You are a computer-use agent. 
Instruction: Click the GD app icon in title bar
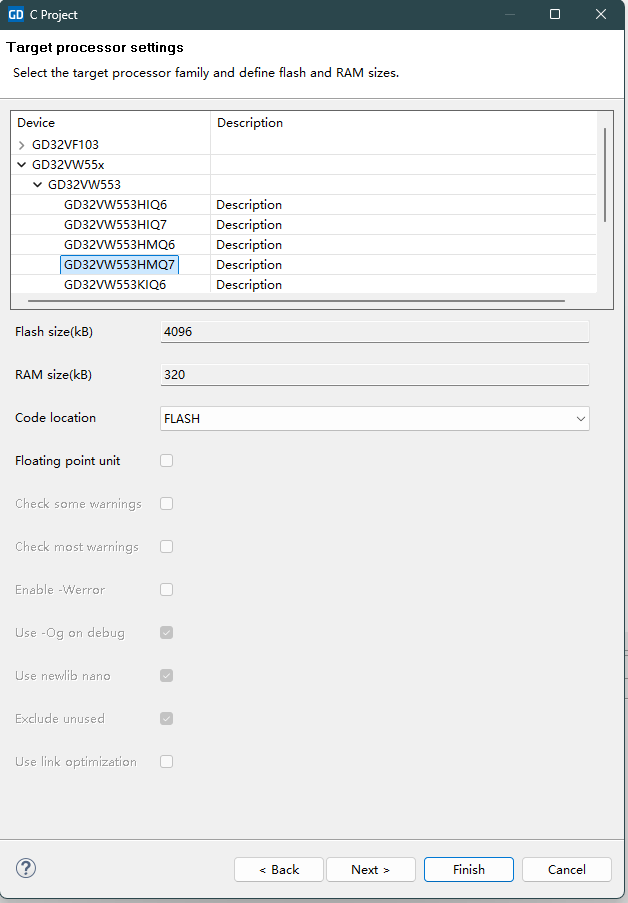pos(15,15)
